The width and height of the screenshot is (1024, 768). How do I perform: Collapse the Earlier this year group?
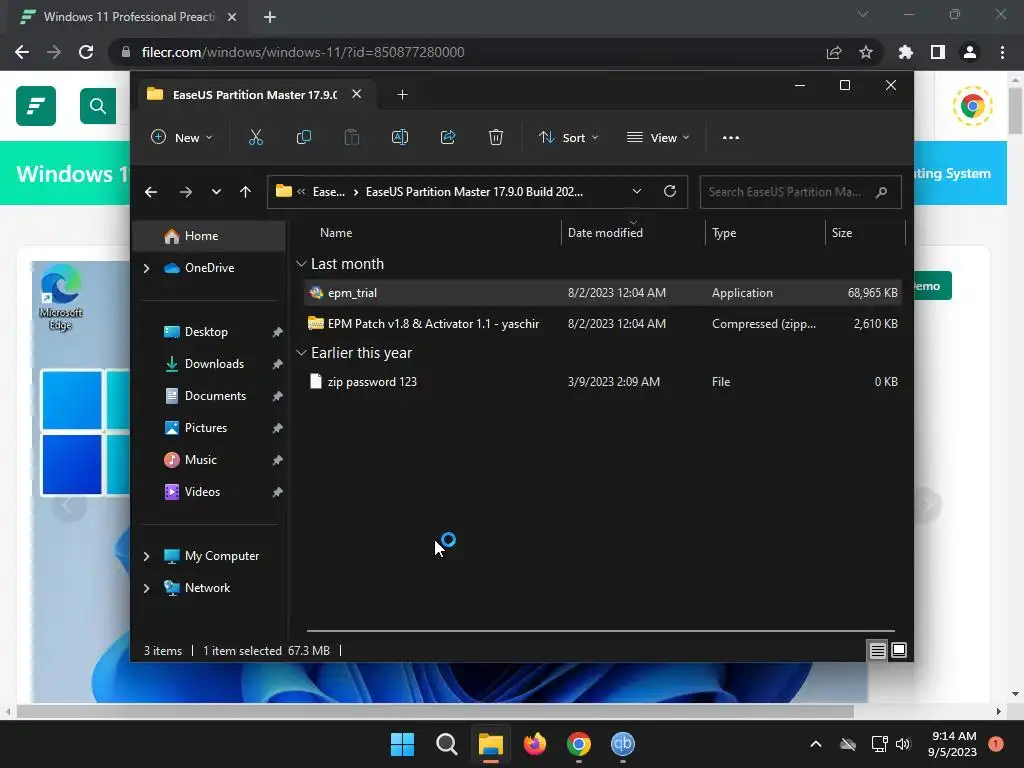[x=301, y=353]
